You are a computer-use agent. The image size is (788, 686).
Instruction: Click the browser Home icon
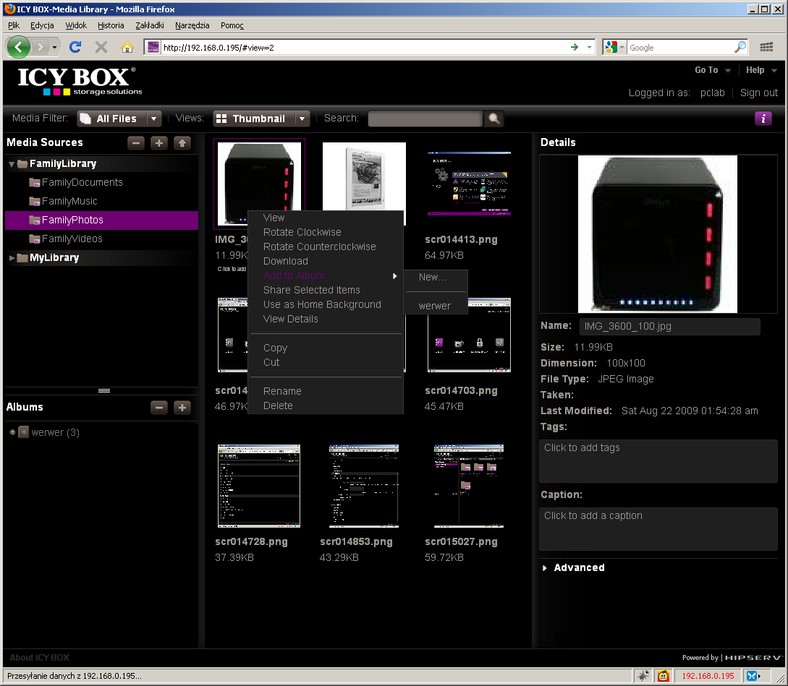coord(127,47)
